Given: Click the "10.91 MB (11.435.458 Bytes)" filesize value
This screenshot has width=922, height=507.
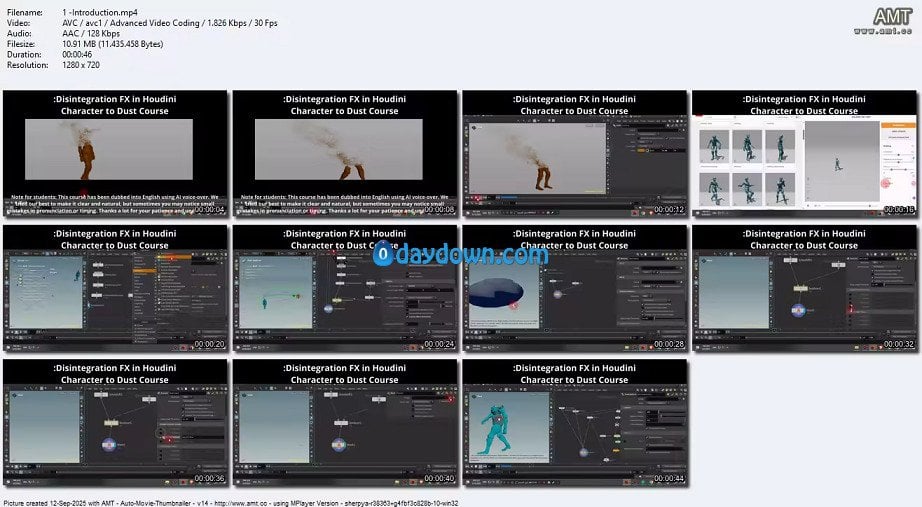Looking at the screenshot, I should (112, 44).
